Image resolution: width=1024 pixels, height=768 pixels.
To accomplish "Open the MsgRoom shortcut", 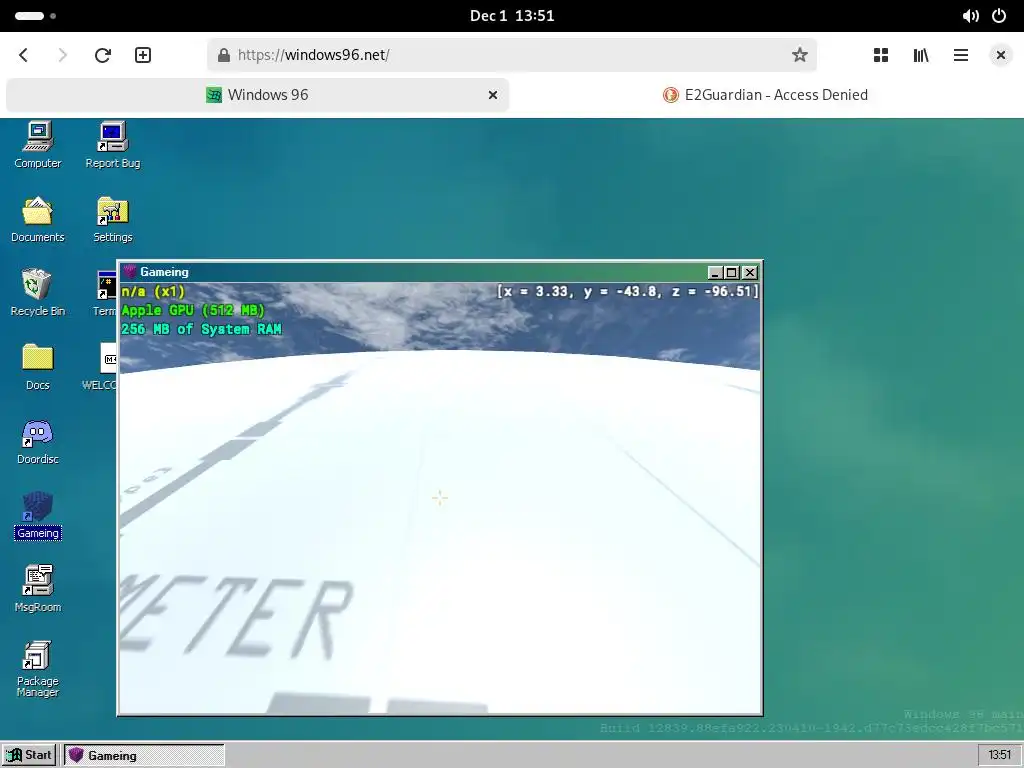I will pos(38,589).
